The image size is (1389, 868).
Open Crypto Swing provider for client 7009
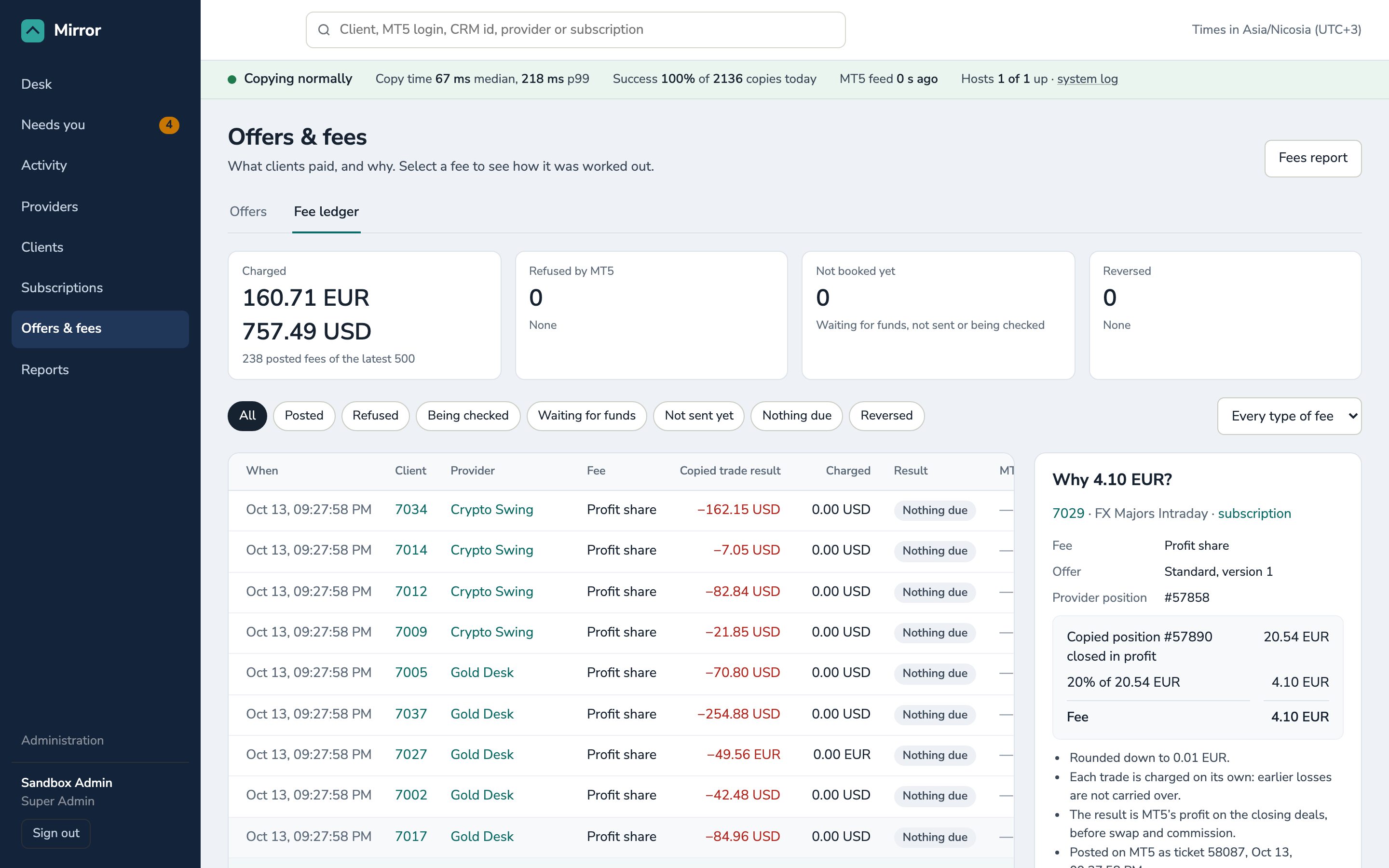[492, 632]
